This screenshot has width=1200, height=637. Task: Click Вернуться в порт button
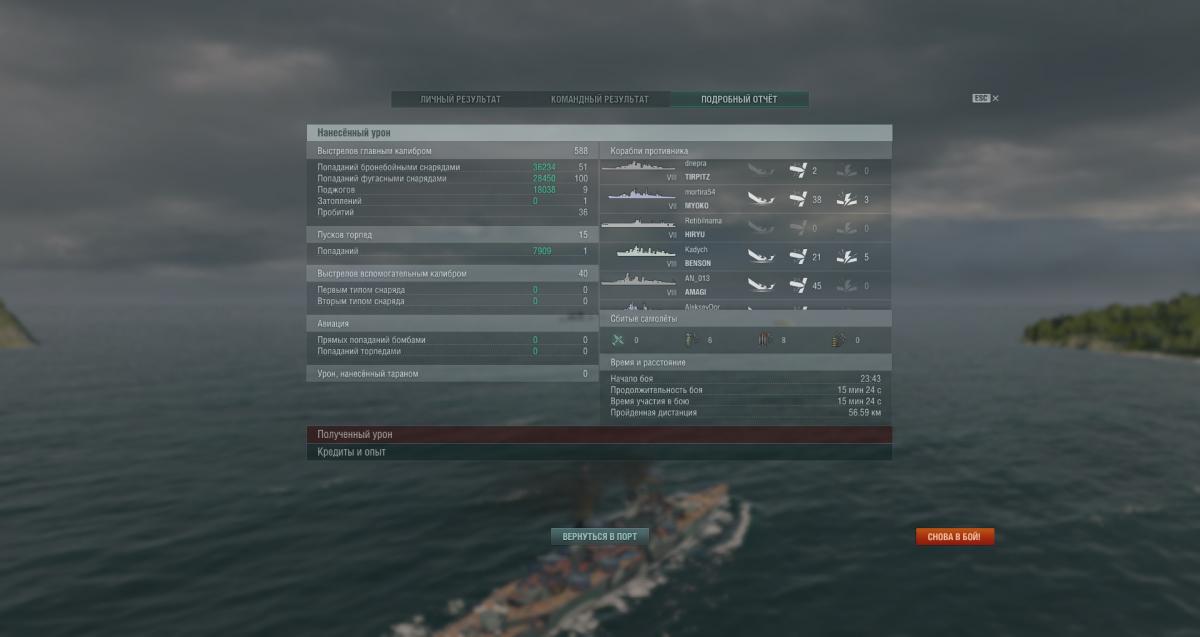pyautogui.click(x=600, y=537)
